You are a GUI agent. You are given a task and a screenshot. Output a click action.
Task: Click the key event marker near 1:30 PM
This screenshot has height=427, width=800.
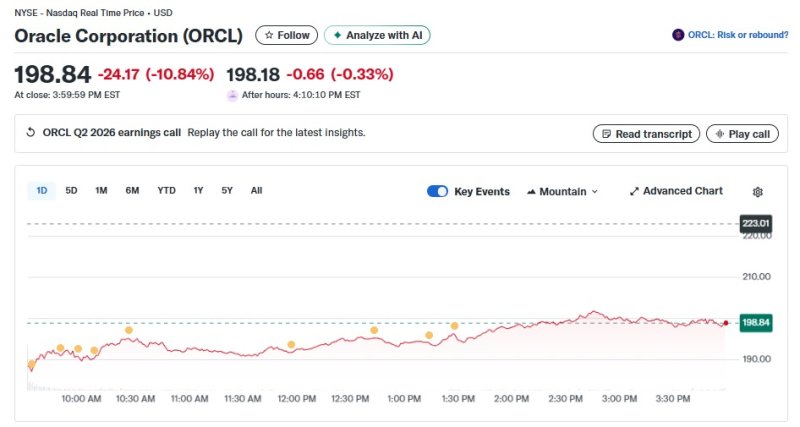coord(454,326)
